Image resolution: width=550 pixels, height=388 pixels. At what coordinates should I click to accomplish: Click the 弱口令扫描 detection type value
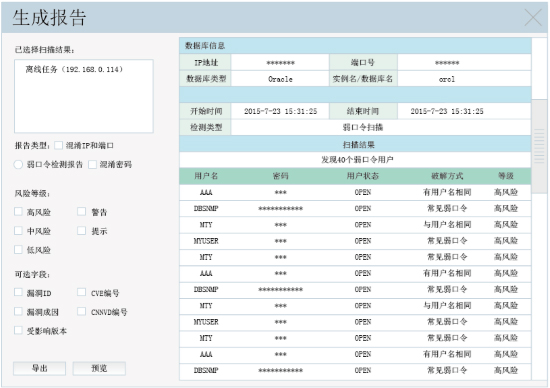click(363, 127)
